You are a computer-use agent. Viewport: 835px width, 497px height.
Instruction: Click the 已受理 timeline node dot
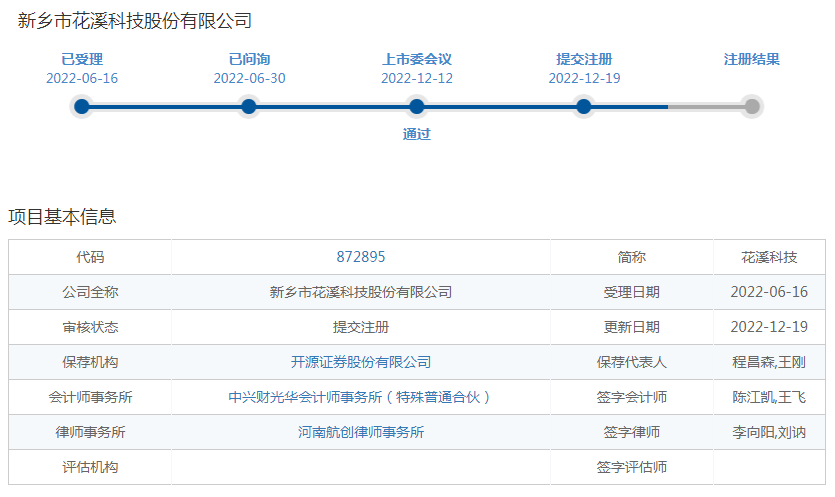point(82,107)
